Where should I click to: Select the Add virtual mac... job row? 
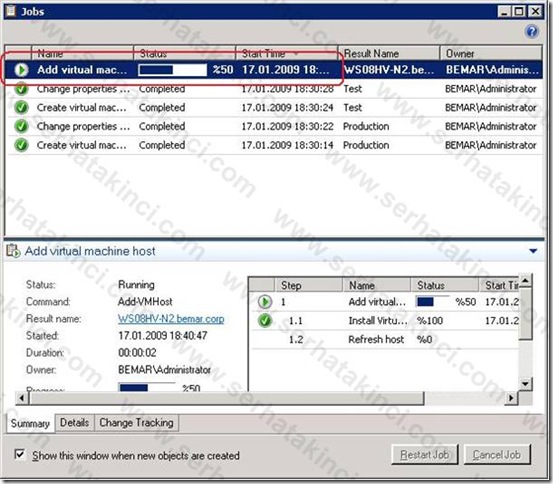274,69
